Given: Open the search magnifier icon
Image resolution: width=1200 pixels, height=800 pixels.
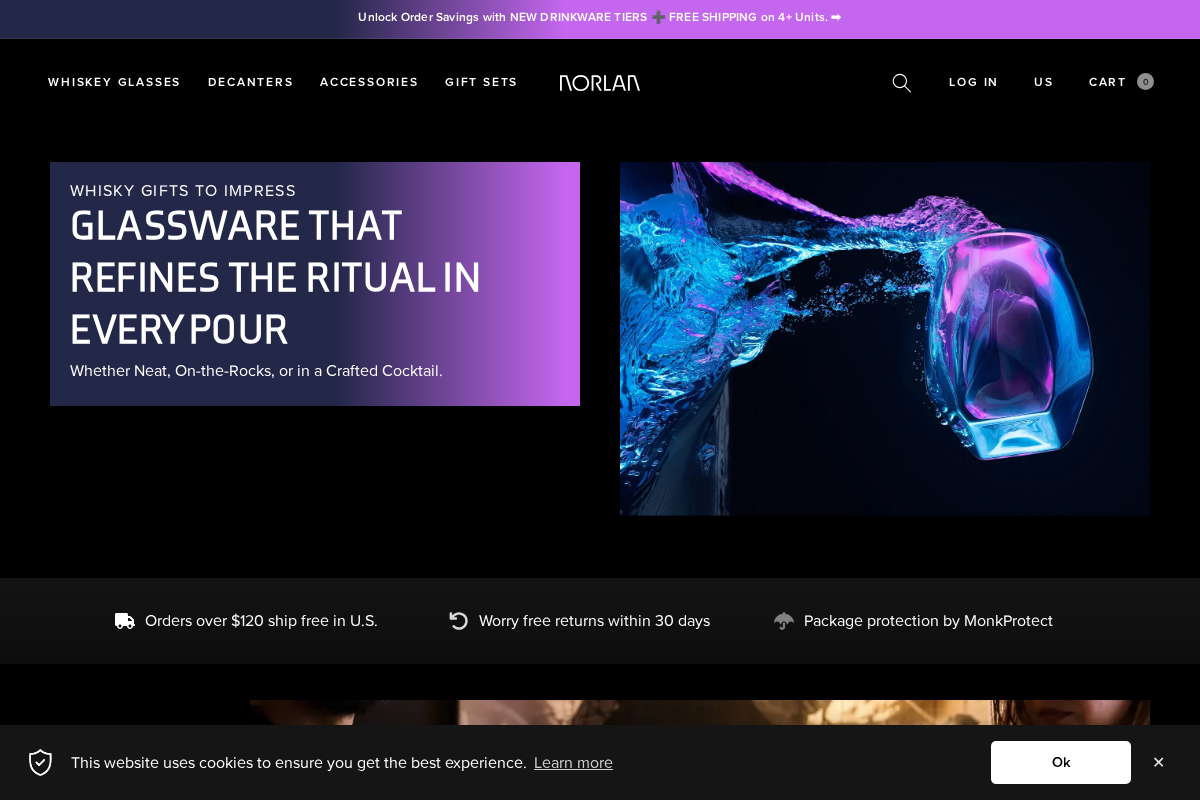Looking at the screenshot, I should point(901,83).
